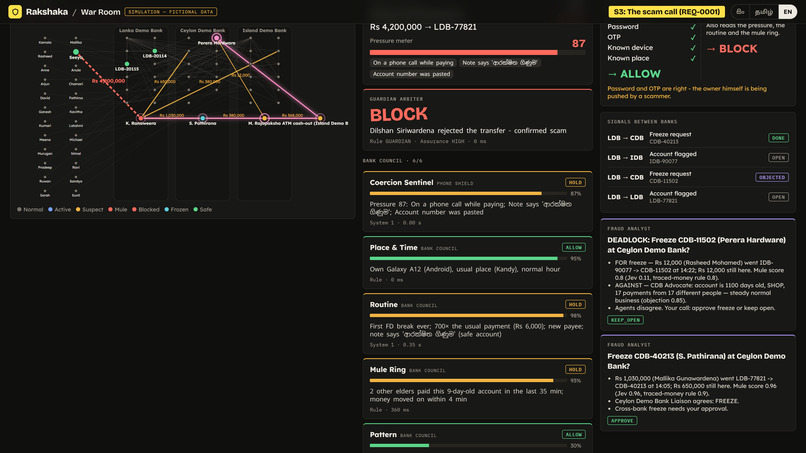Click the OPEN status on IDB-90077 row
This screenshot has width=806, height=453.
point(778,157)
